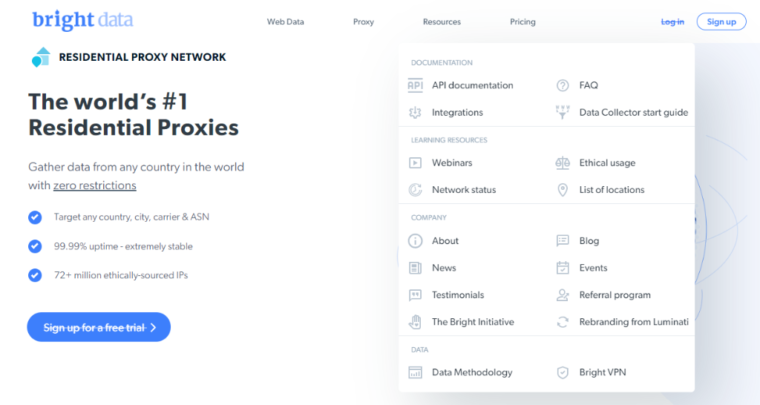
Task: Click the FAQ question mark icon
Action: click(x=562, y=85)
